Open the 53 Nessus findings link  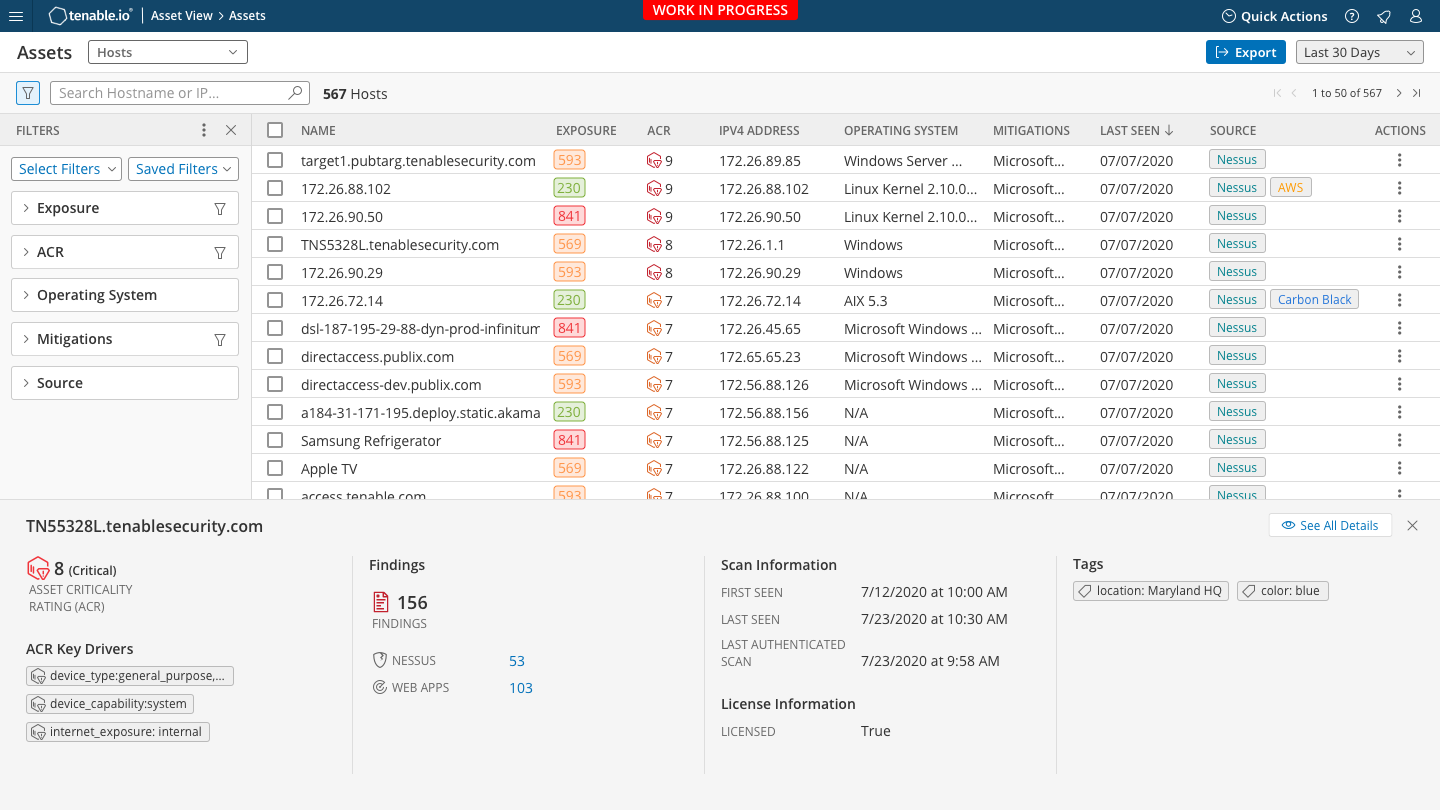pos(517,661)
